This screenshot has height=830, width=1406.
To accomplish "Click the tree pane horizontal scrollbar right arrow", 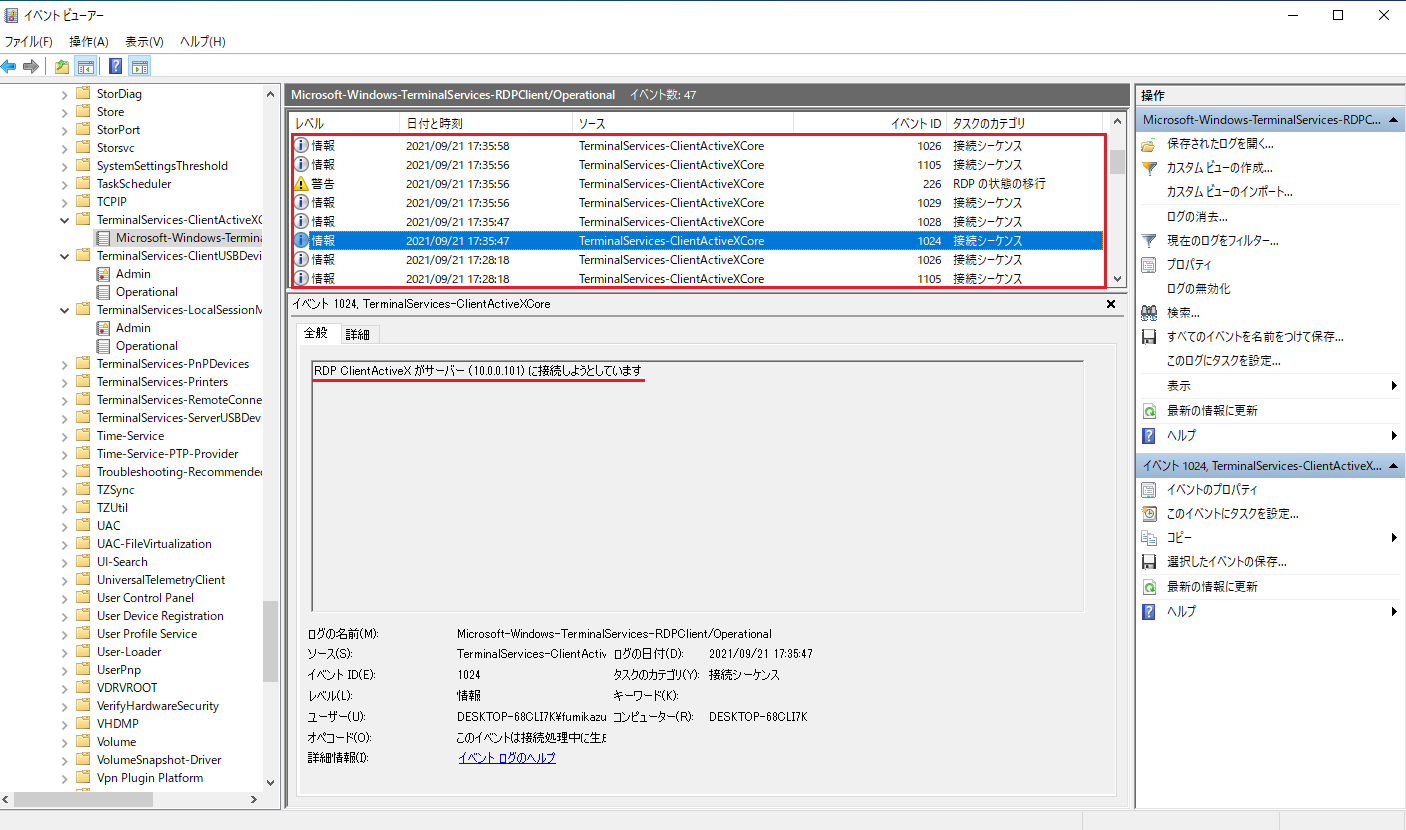I will 254,800.
